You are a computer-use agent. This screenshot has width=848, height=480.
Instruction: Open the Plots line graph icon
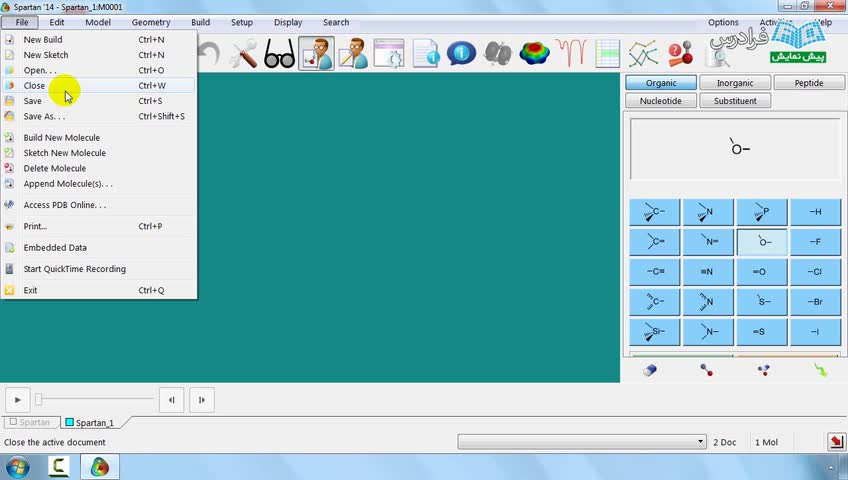coord(643,54)
